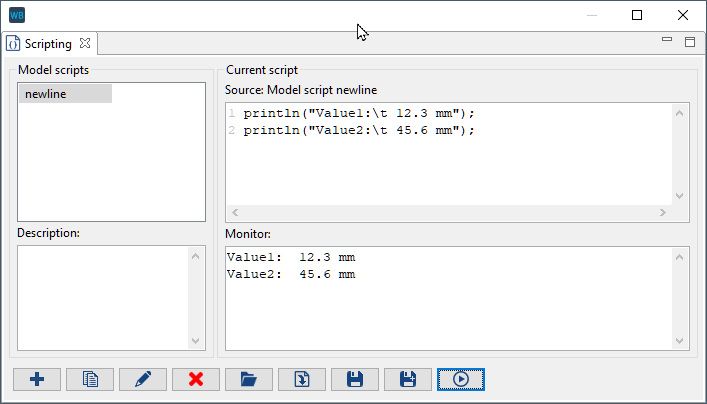Run the script with the play button

[x=461, y=380]
